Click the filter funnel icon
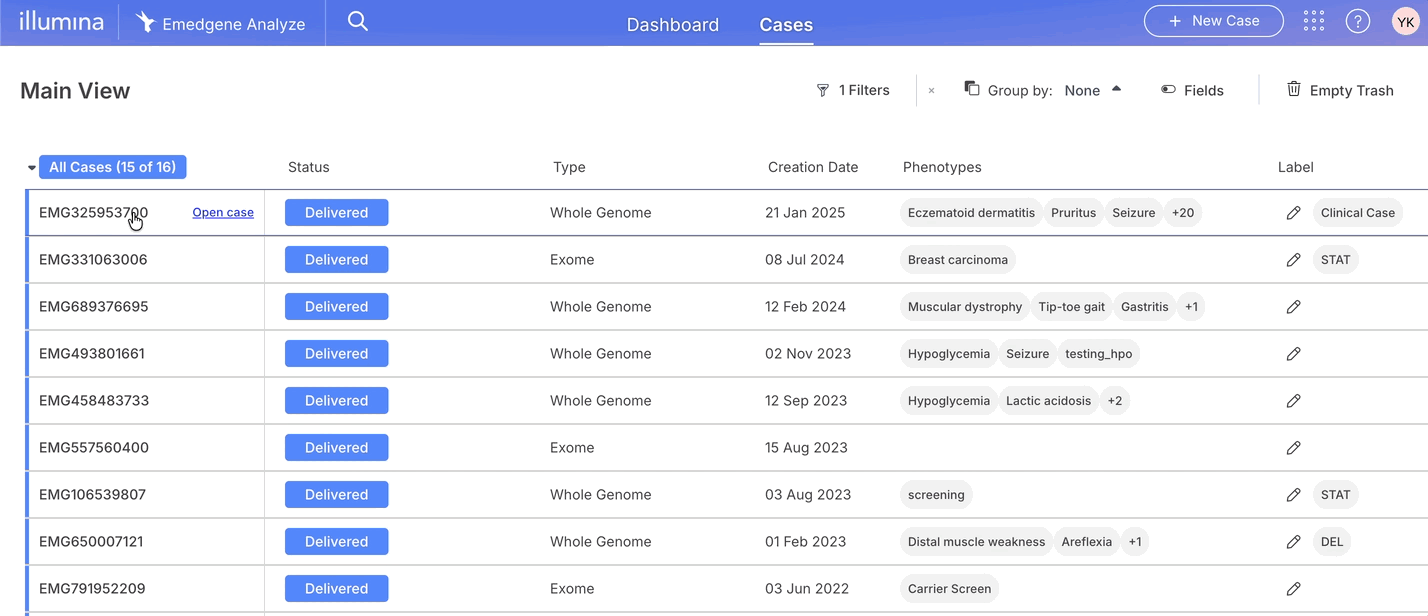The image size is (1428, 616). point(823,90)
